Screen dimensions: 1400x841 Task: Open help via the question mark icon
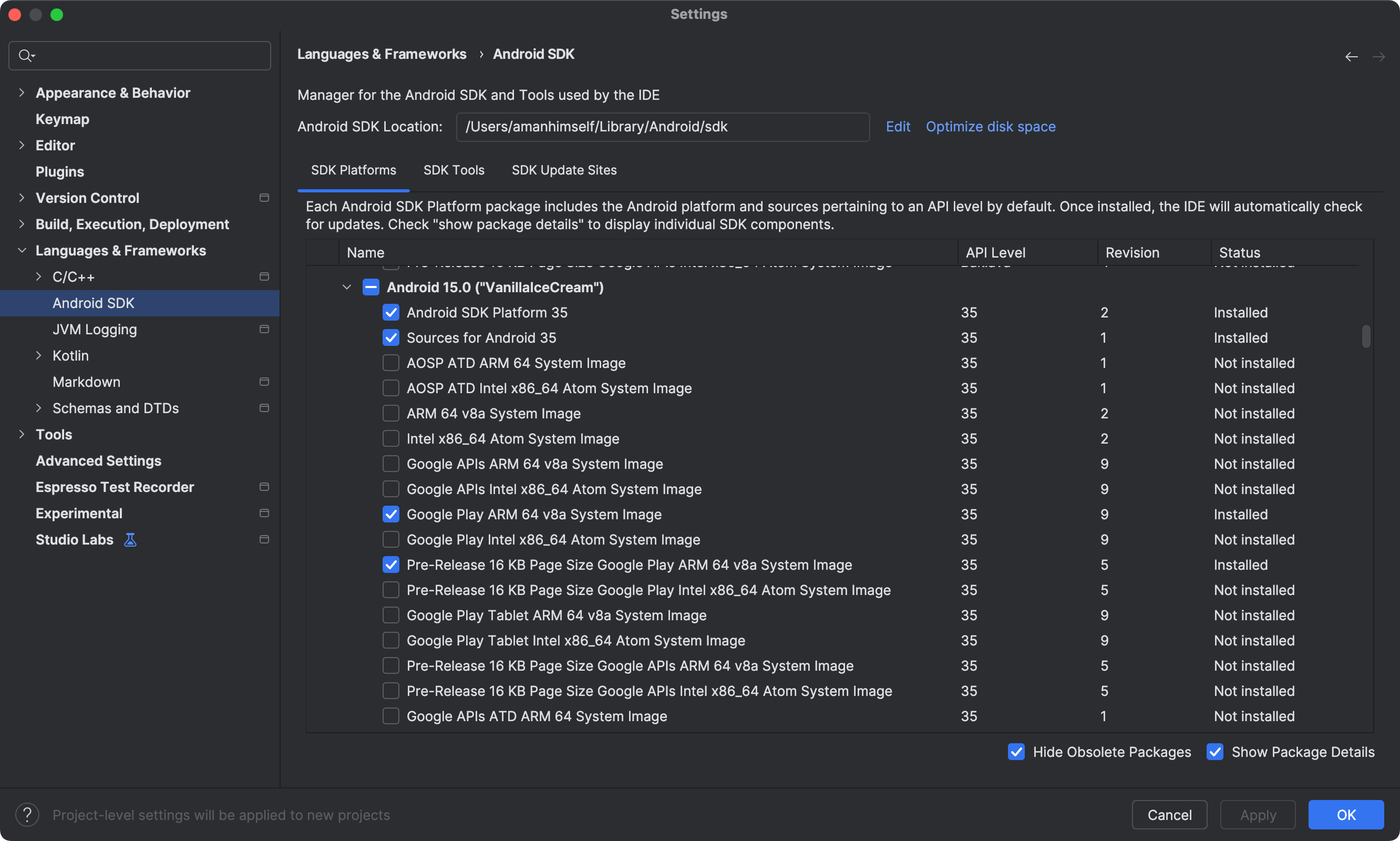(28, 814)
